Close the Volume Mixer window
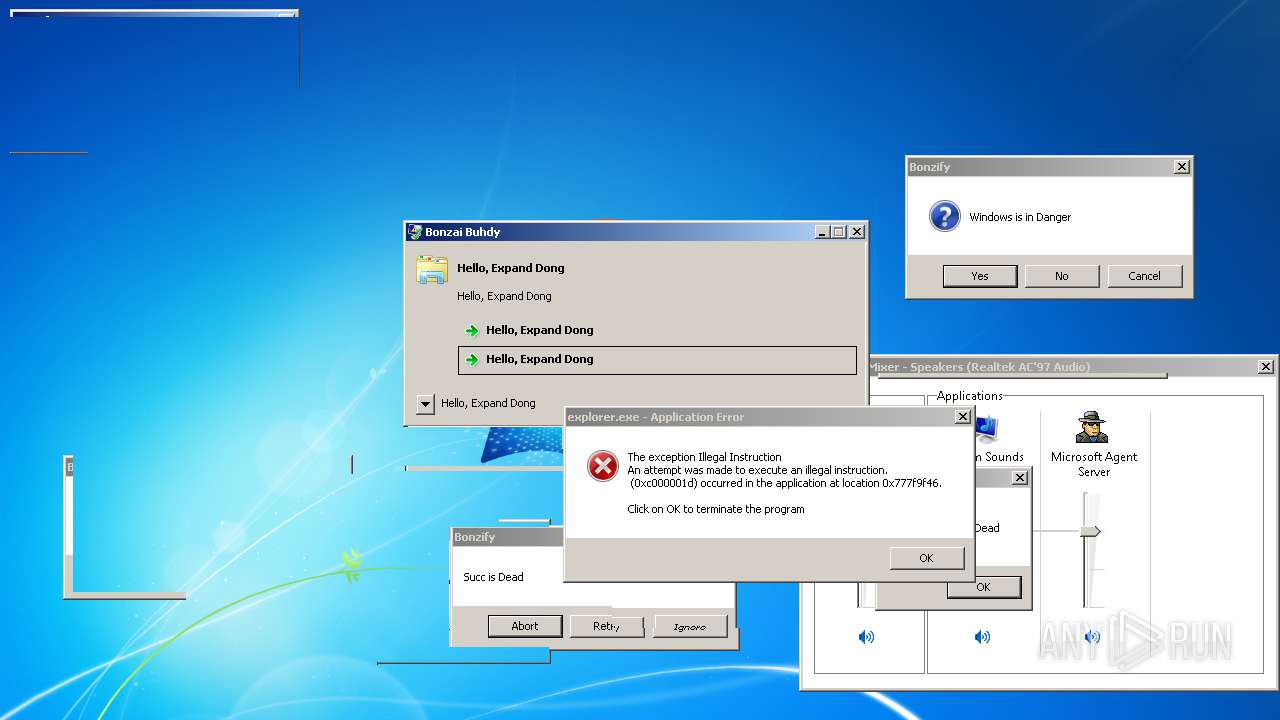1280x720 pixels. point(1265,367)
